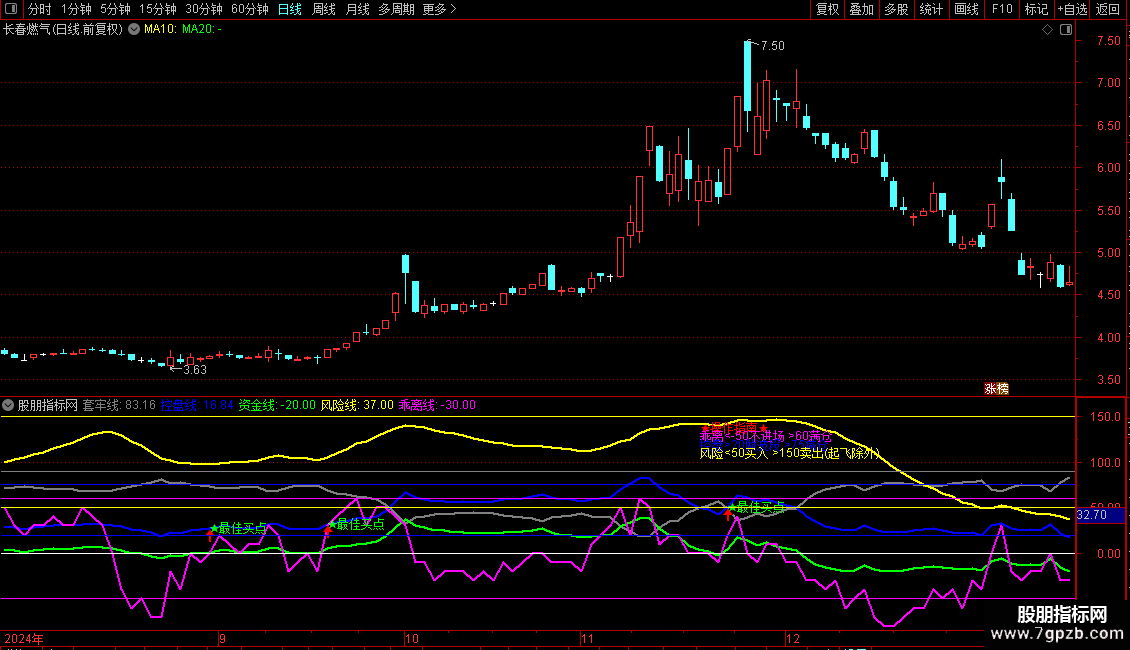Click the first green 最佳买点 star marker
1130x650 pixels.
pos(213,527)
